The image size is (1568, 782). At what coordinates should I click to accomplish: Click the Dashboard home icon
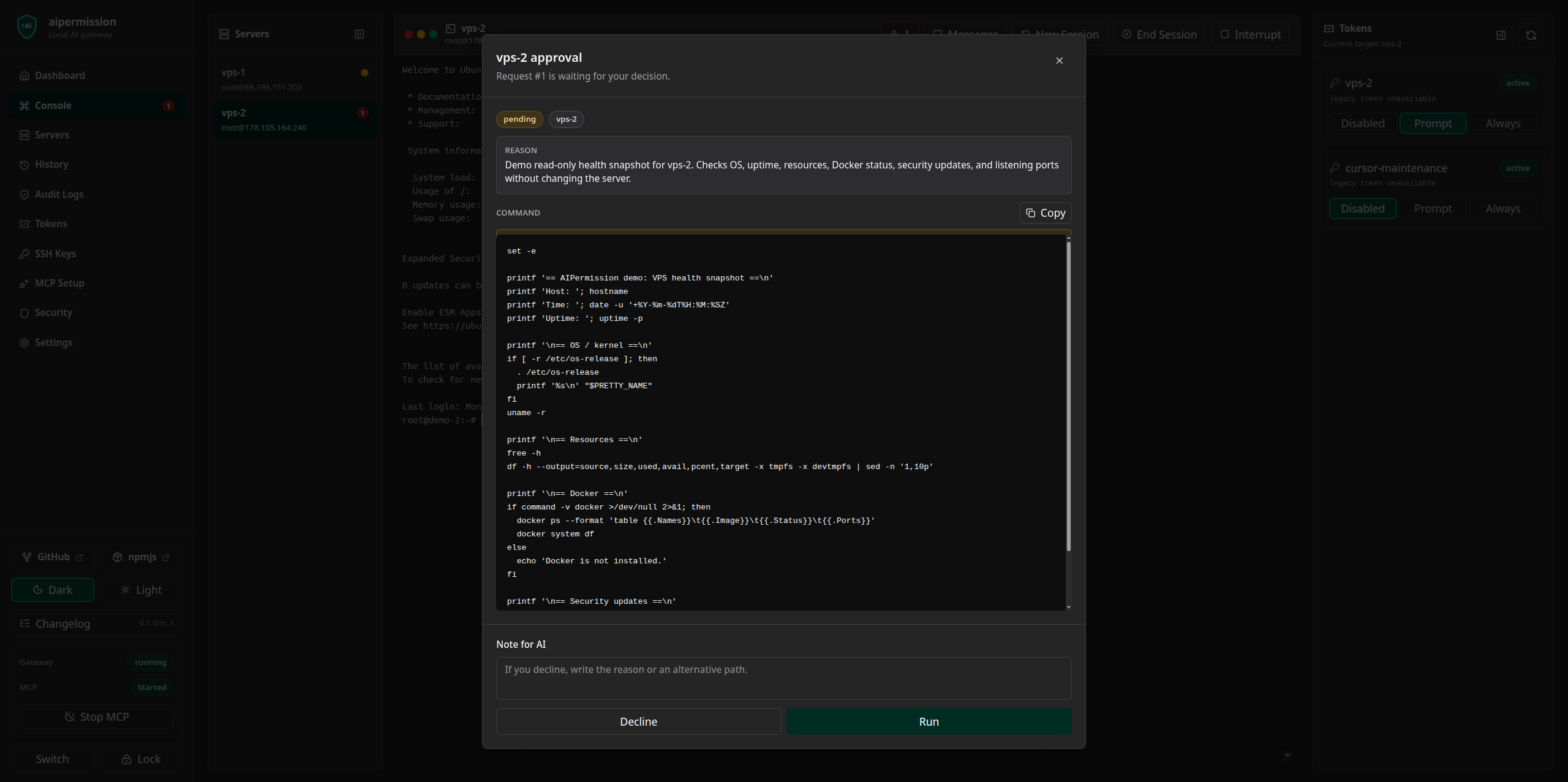[24, 75]
